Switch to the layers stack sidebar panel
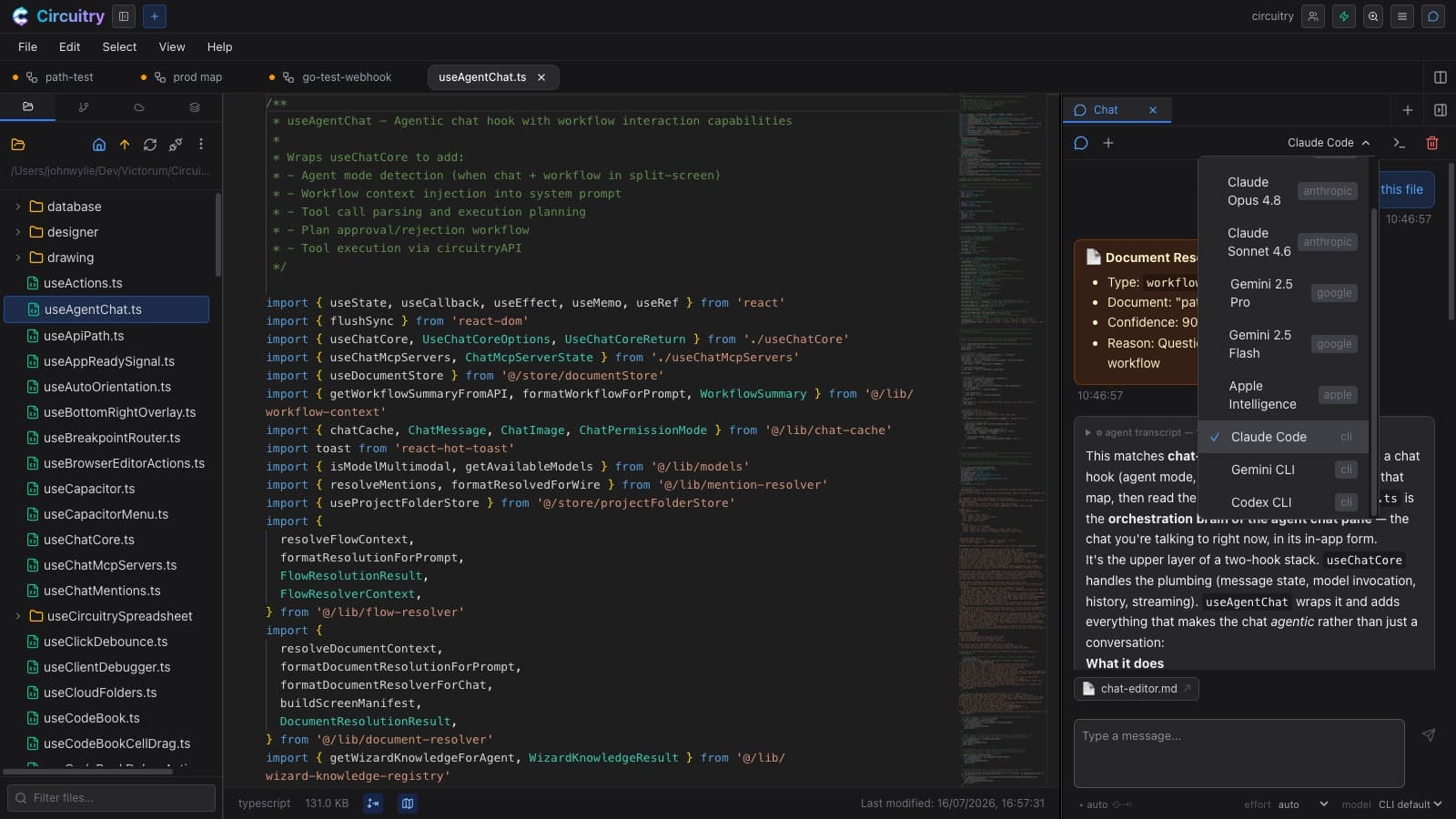This screenshot has height=819, width=1456. point(195,107)
